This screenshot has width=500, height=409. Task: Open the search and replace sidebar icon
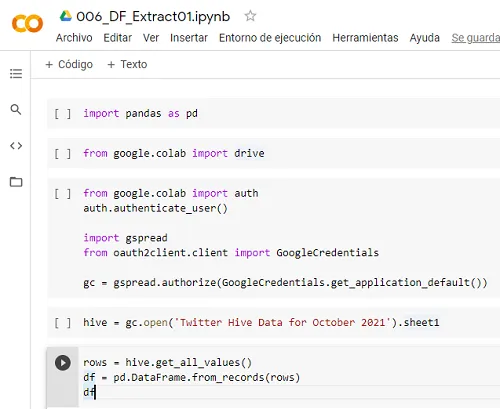pos(16,109)
